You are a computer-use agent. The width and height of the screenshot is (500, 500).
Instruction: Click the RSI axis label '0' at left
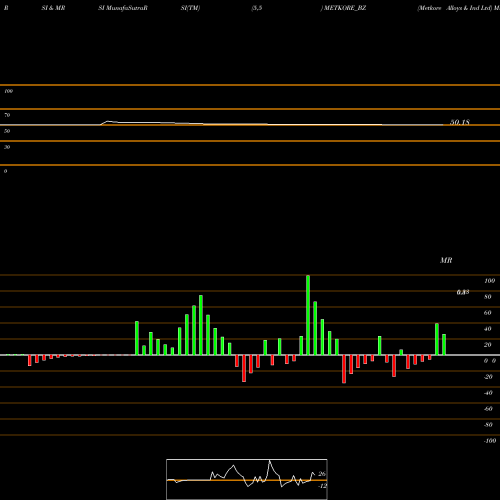(x=5, y=171)
